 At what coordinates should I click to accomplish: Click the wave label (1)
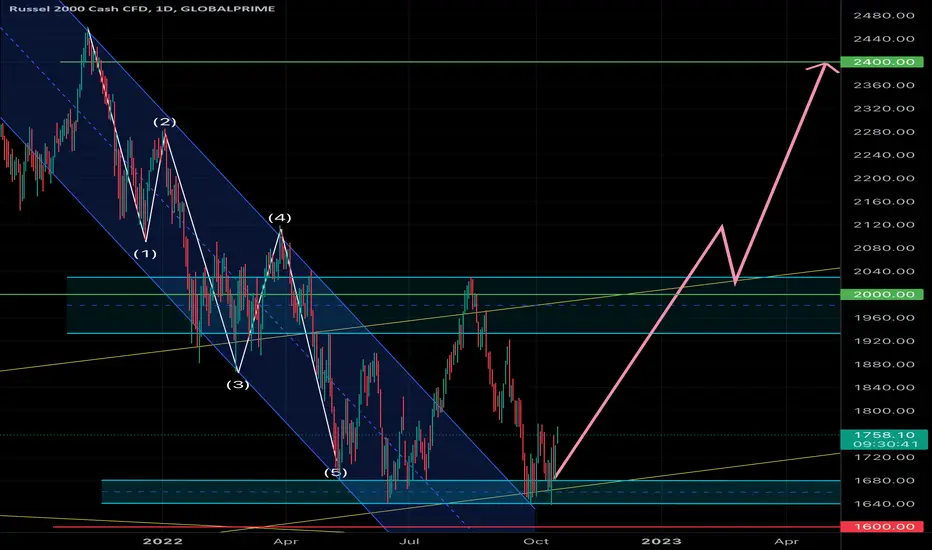point(145,254)
